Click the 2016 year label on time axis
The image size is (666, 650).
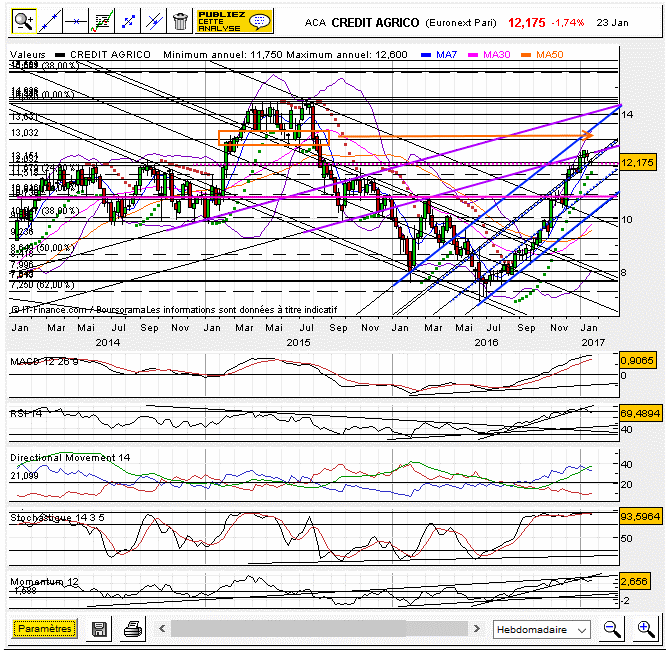coord(486,342)
